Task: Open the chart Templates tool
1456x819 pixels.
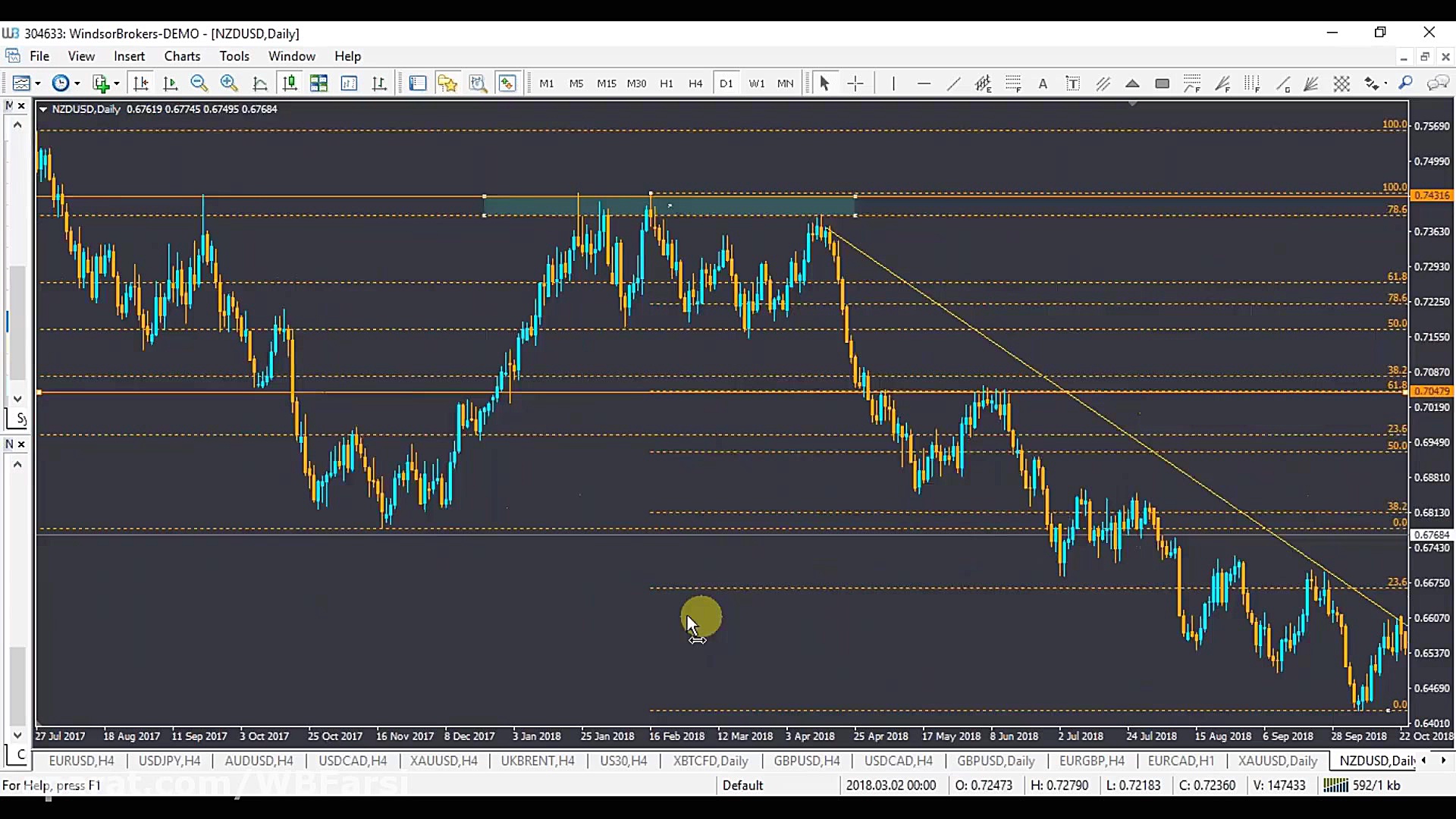Action: tap(21, 83)
